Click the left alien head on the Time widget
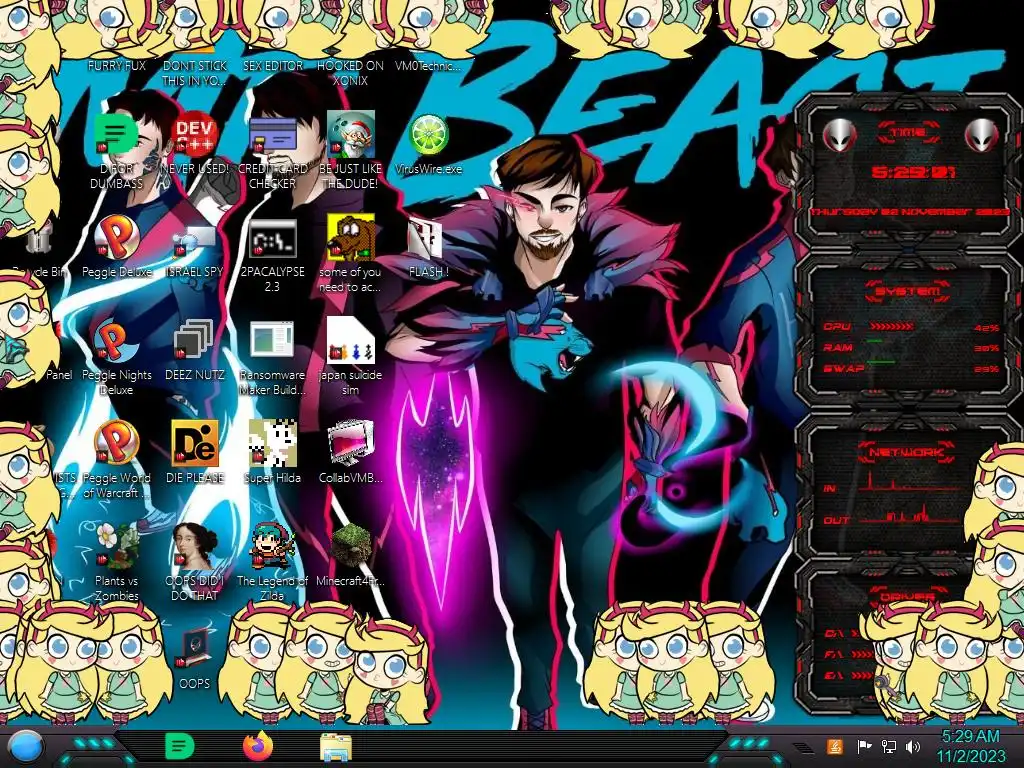 point(839,135)
